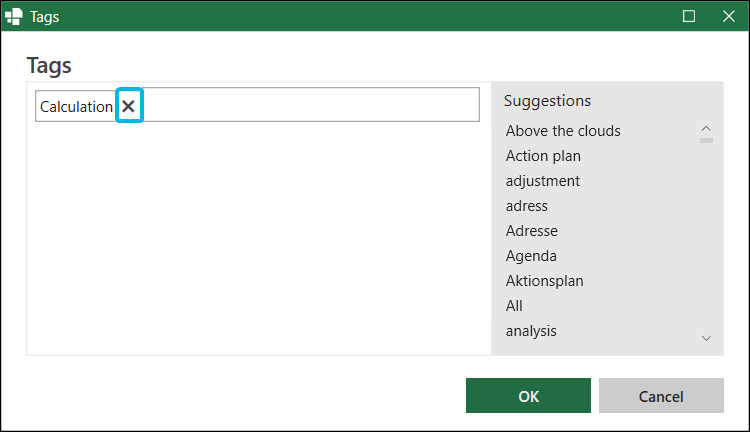Maximize the Tags dialog window
This screenshot has width=750, height=432.
pyautogui.click(x=689, y=16)
